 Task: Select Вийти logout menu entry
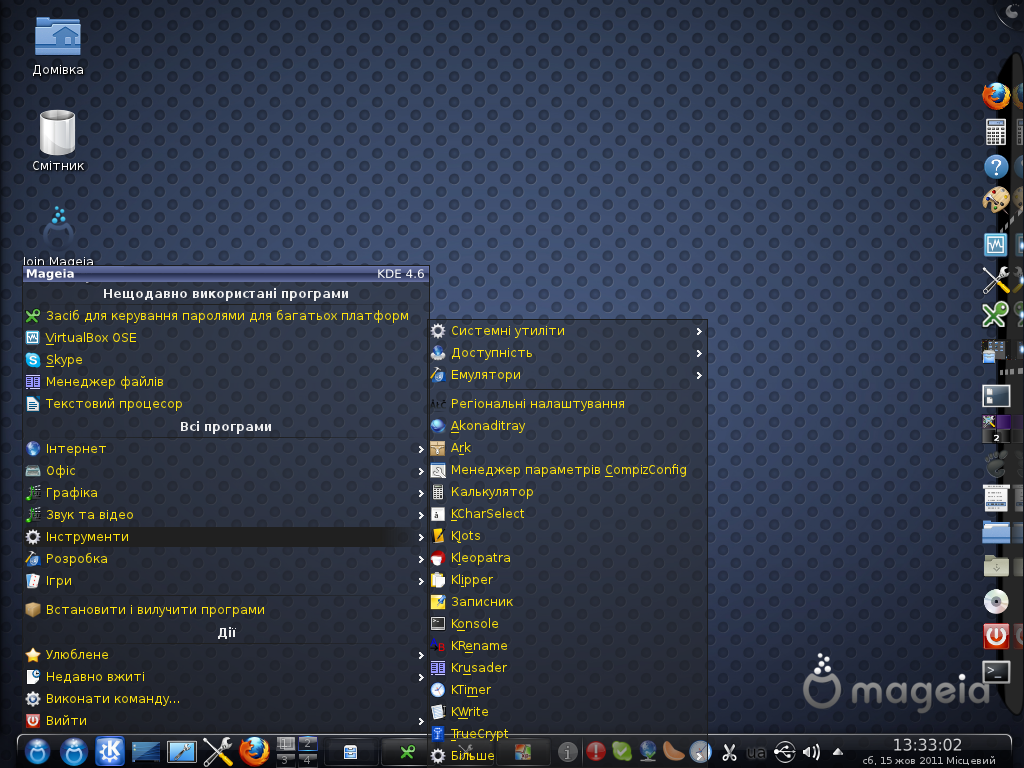pos(225,721)
